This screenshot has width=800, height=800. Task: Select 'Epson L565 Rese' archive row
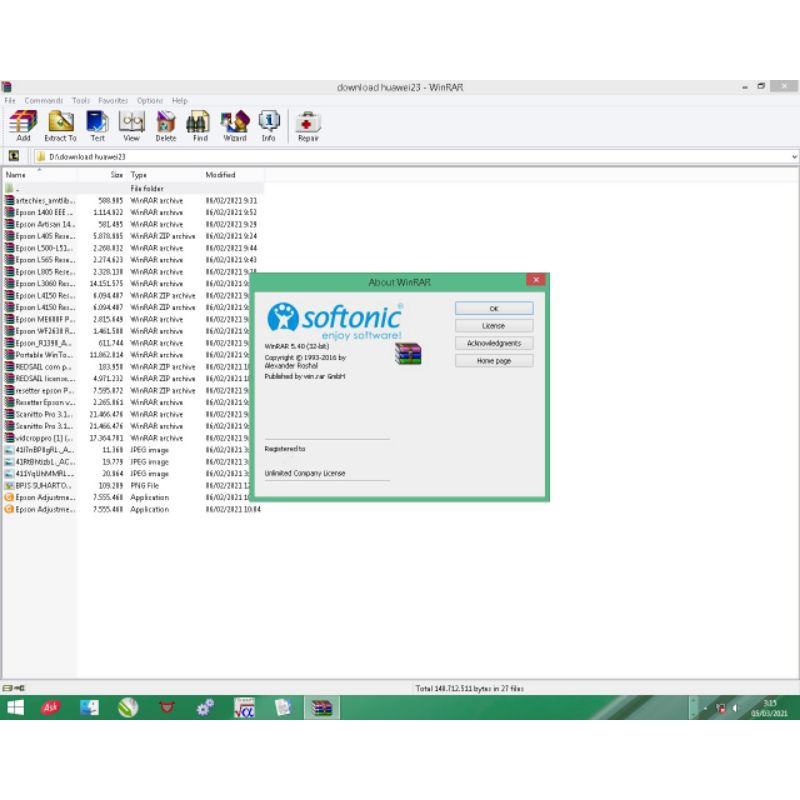133,260
